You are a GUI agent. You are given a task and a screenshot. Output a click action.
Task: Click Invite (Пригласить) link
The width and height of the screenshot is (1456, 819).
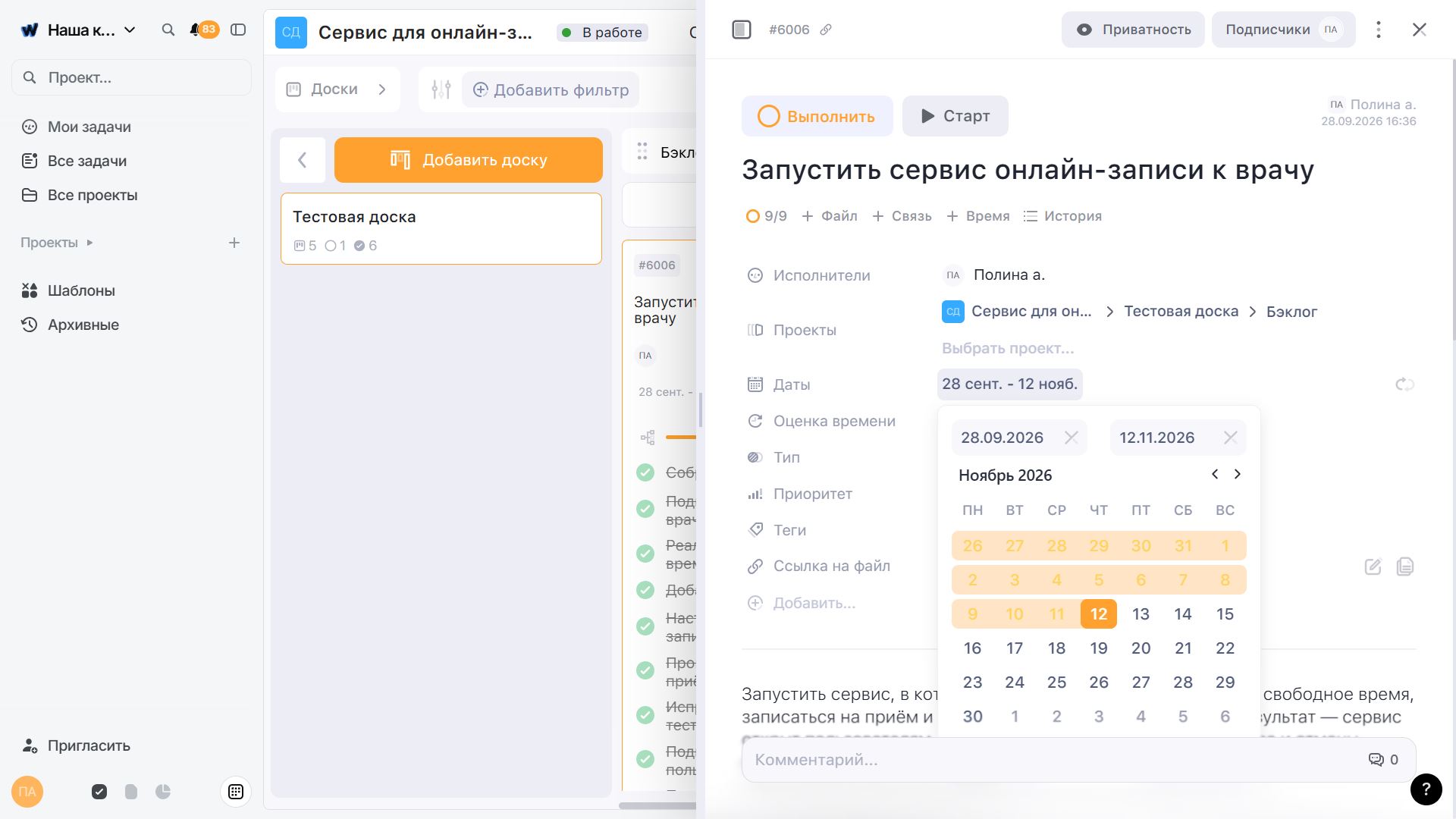pyautogui.click(x=88, y=745)
